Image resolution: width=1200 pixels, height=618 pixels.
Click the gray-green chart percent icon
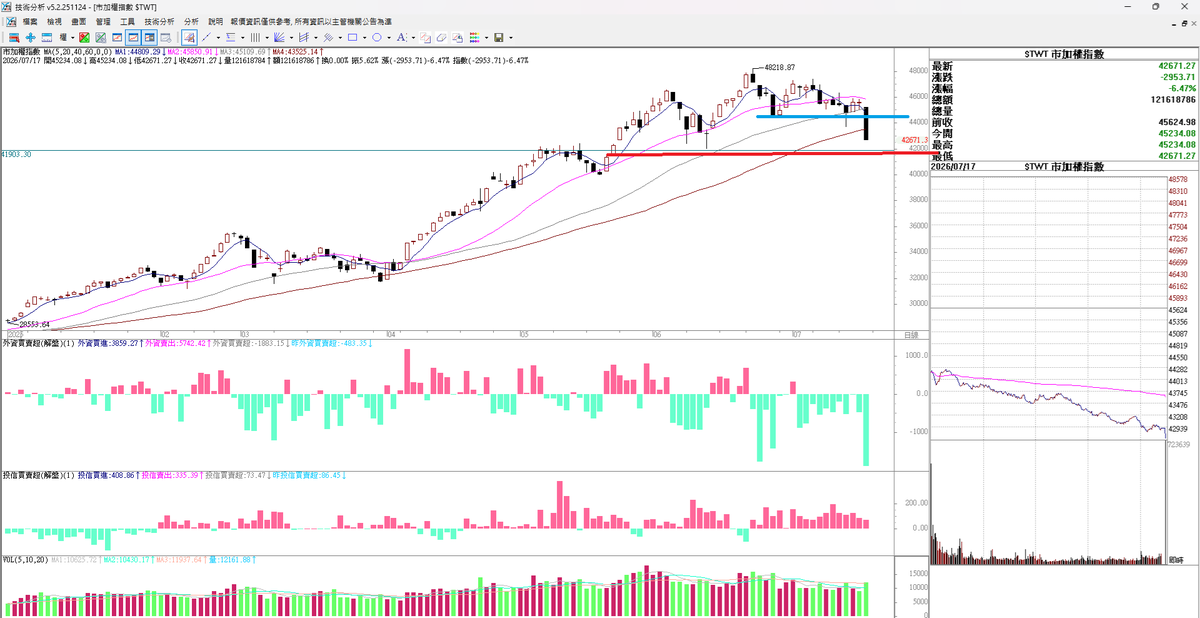point(100,37)
